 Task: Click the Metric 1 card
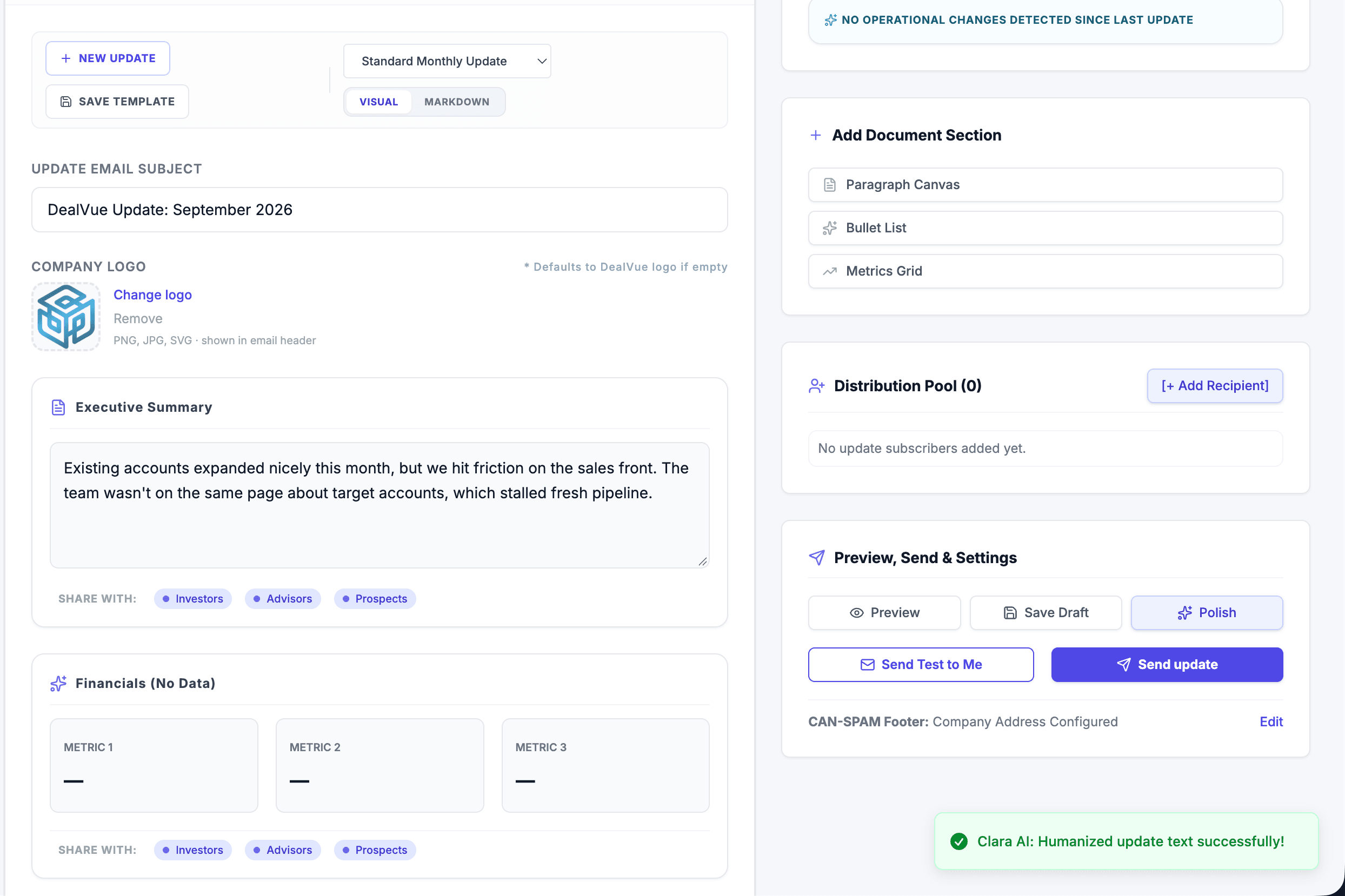(154, 765)
